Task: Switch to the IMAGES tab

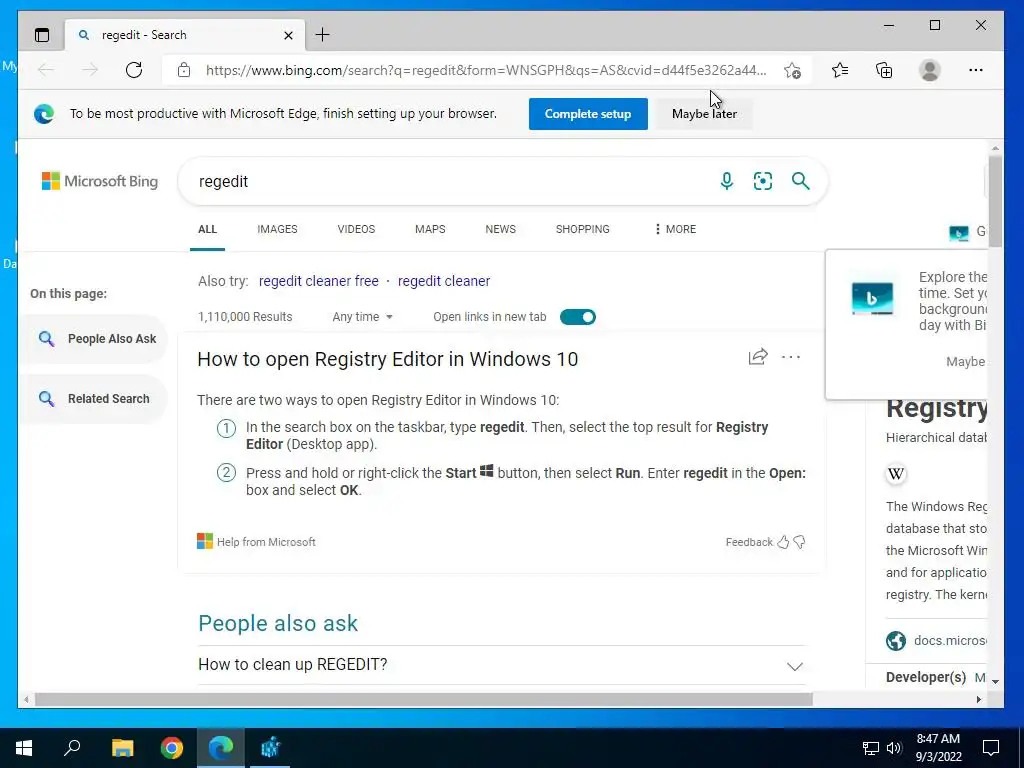Action: point(277,229)
